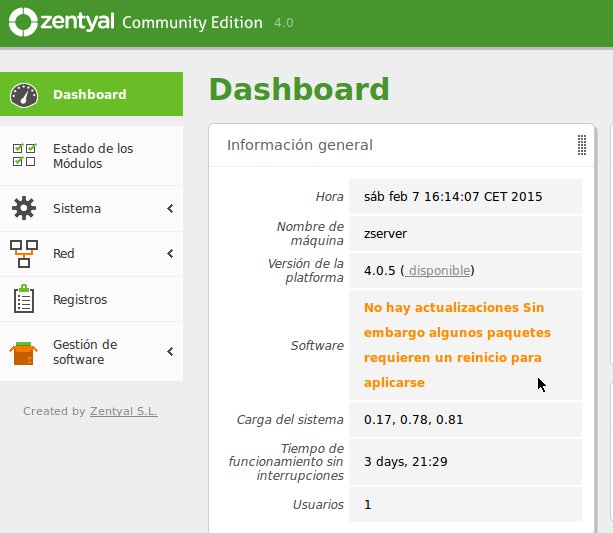The height and width of the screenshot is (533, 613).
Task: Click the 'Usuarios' label
Action: tap(318, 505)
